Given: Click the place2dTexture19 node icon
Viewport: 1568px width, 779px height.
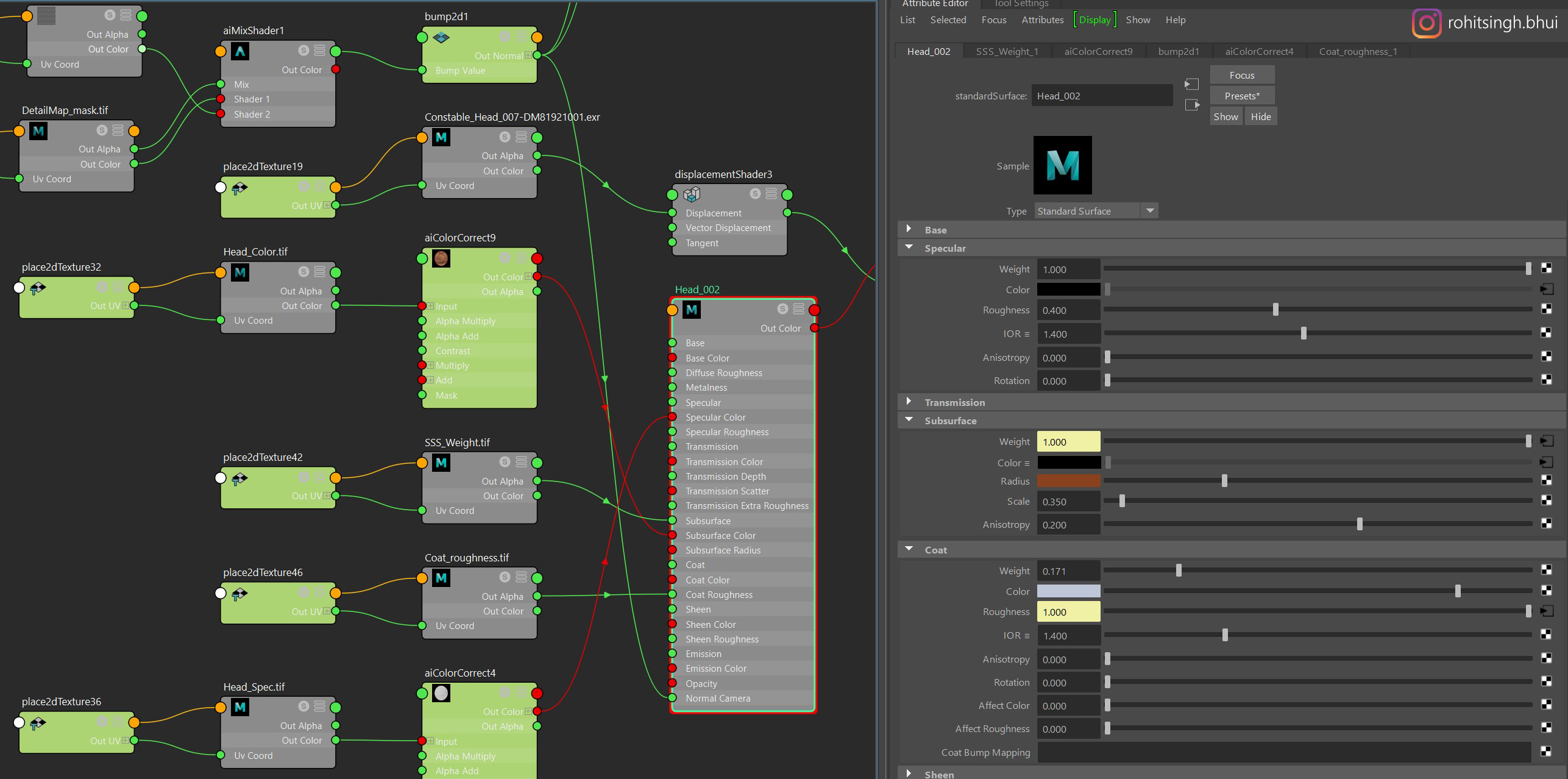Looking at the screenshot, I should point(239,188).
